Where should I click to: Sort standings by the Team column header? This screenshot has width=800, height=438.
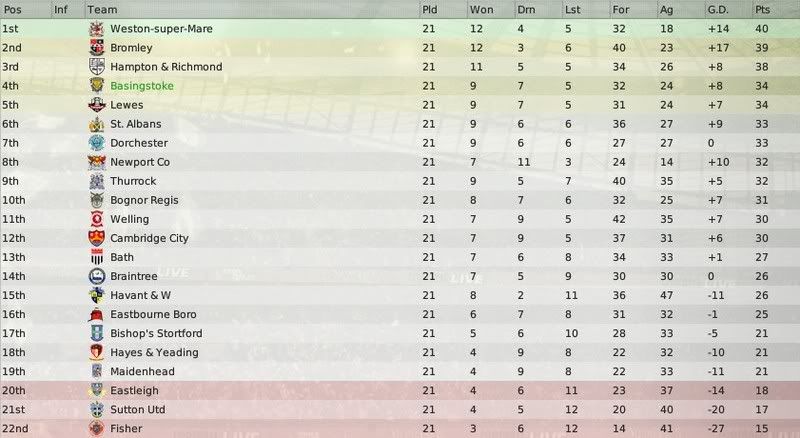point(102,10)
